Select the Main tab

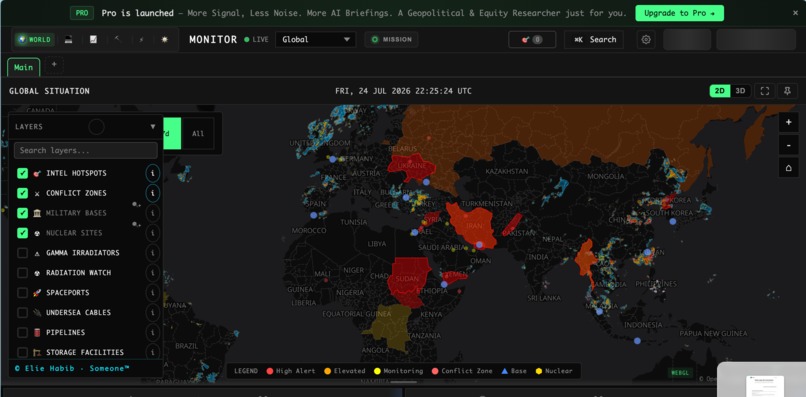(x=23, y=67)
